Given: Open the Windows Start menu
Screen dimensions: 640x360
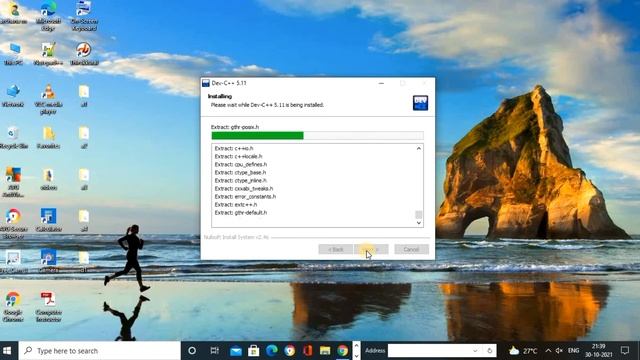Looking at the screenshot, I should pyautogui.click(x=7, y=351).
